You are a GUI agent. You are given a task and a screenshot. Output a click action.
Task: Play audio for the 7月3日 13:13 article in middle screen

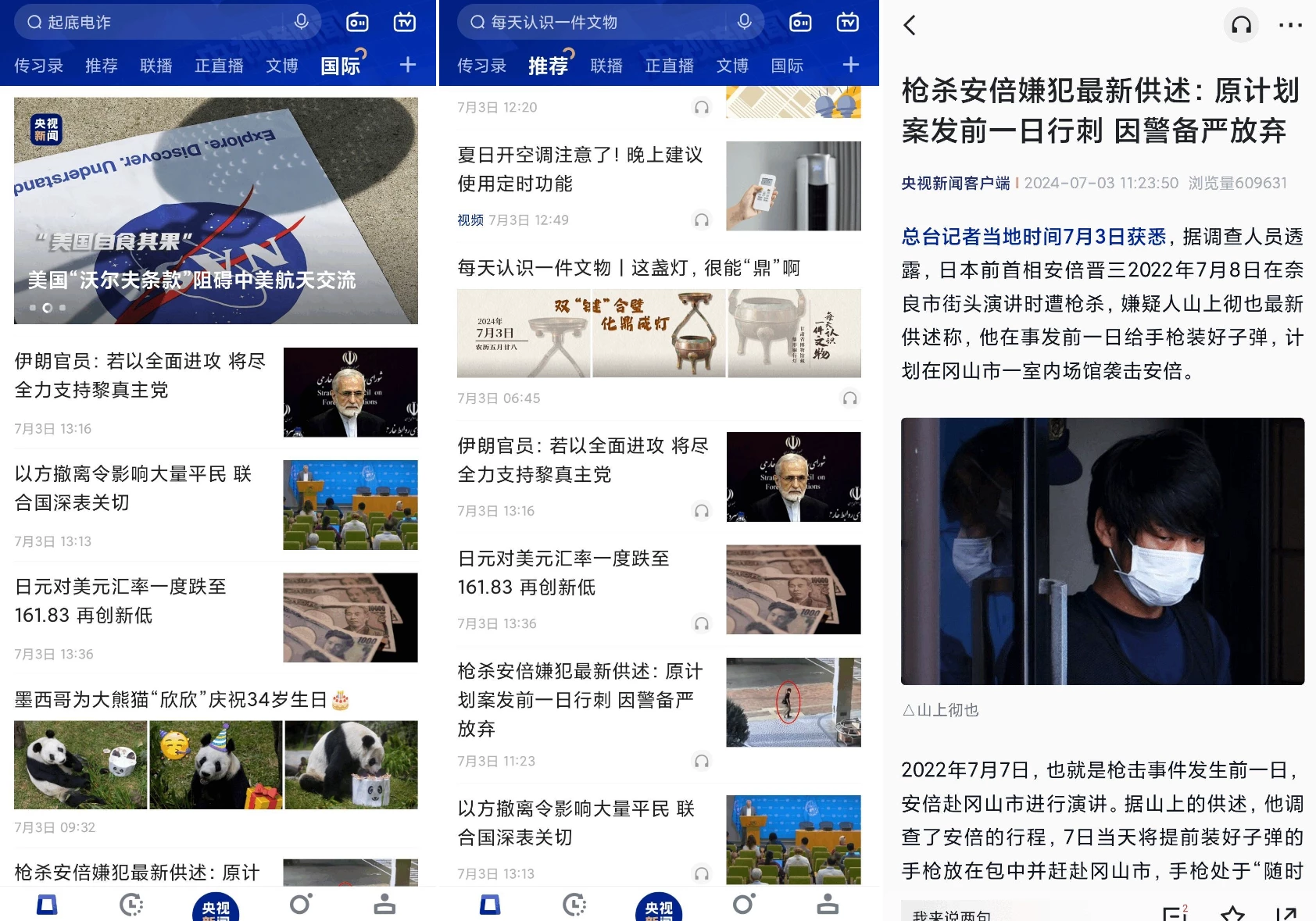coord(702,873)
